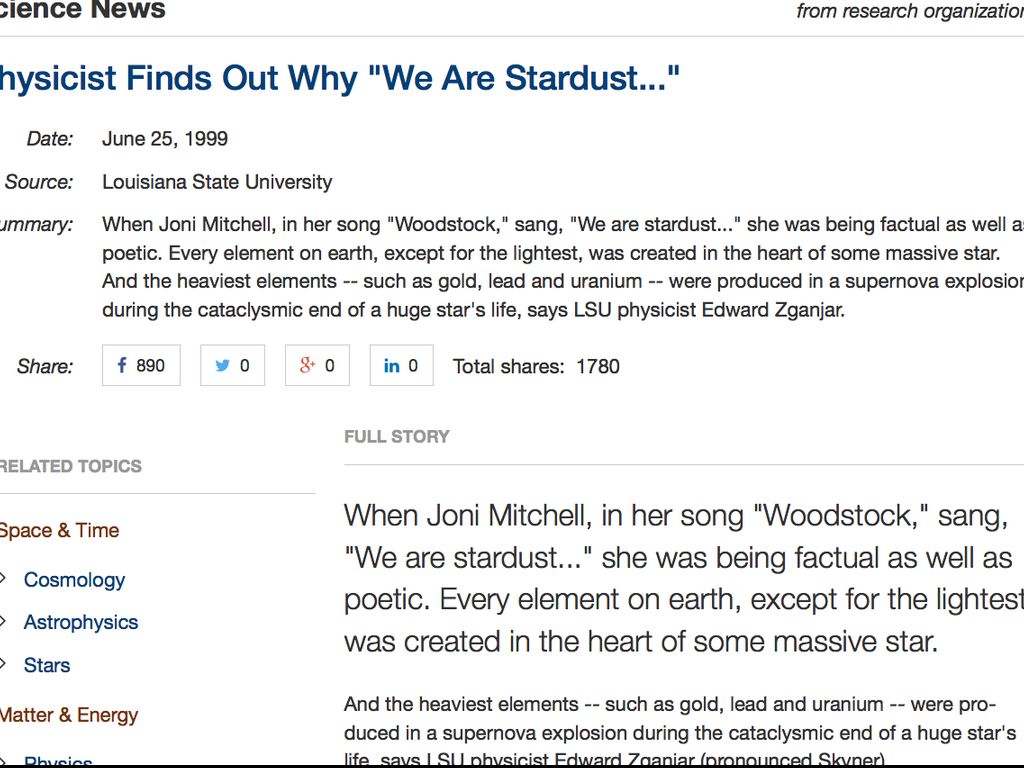Visit the Astrophysics topic link
Screen dimensions: 1024x768
(x=81, y=622)
